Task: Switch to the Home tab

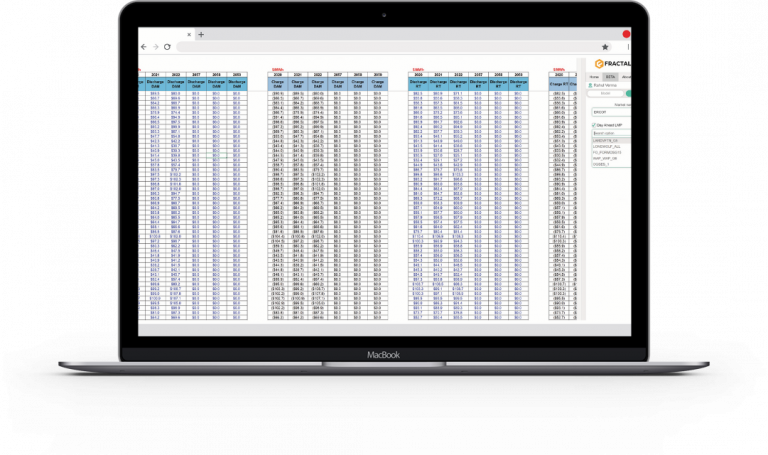Action: click(594, 76)
